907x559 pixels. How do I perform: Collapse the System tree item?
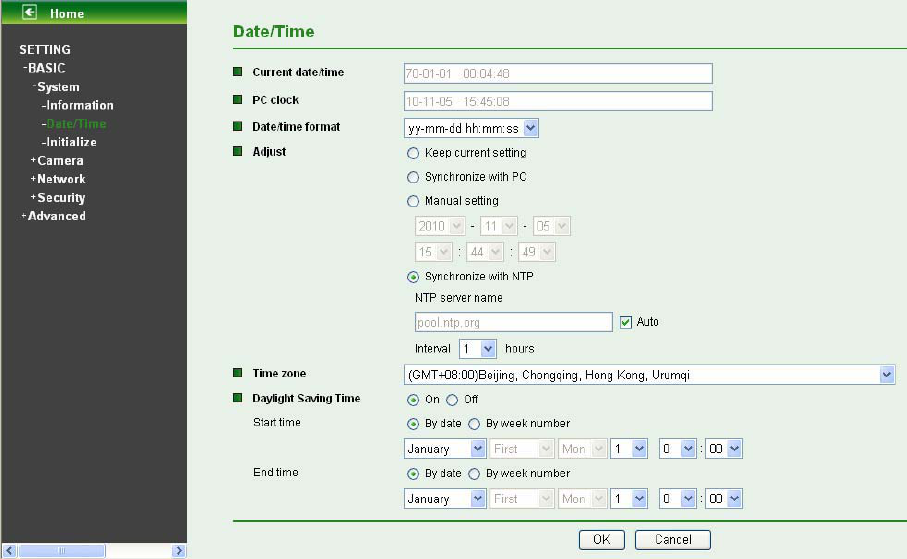point(56,87)
